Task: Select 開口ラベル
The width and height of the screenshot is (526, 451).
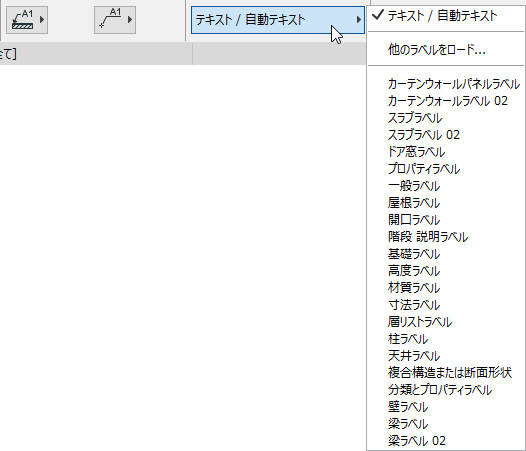Action: (445, 220)
